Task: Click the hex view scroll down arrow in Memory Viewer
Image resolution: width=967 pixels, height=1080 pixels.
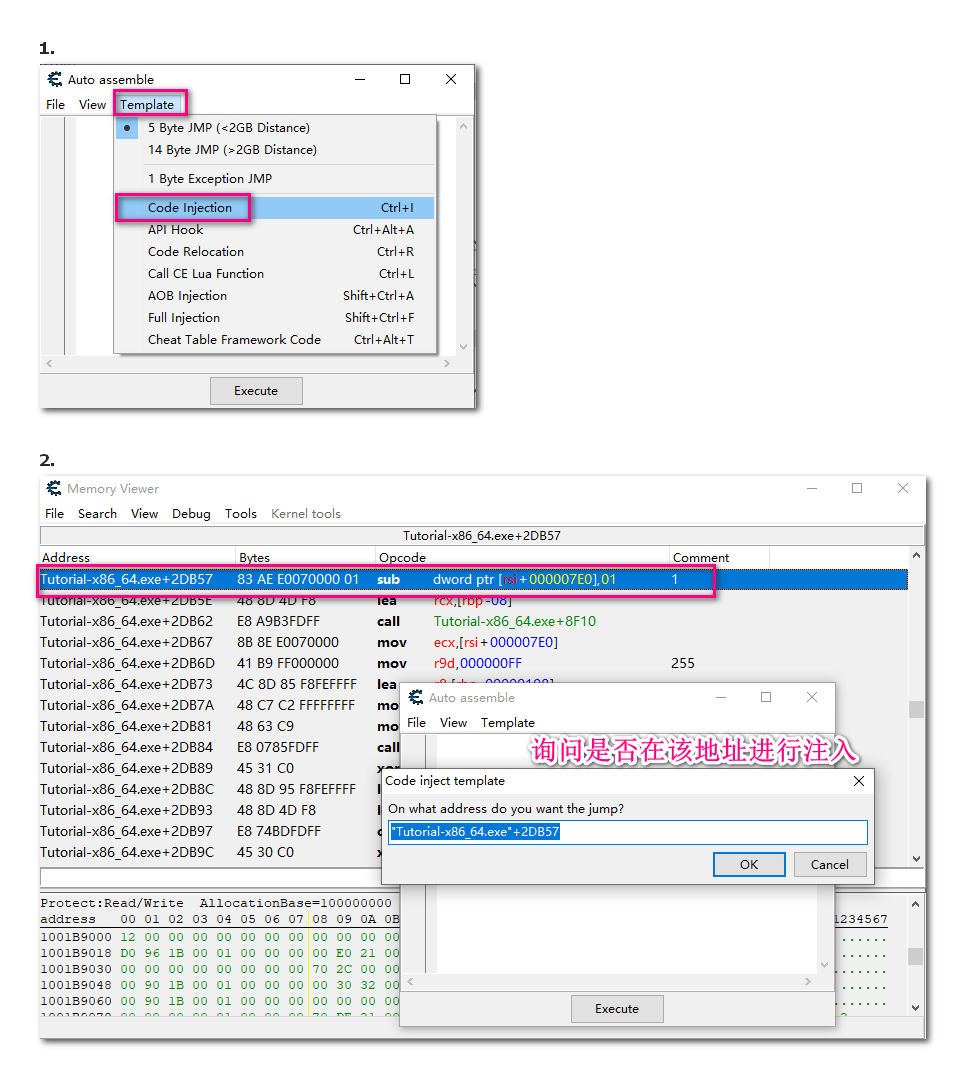Action: point(915,1008)
